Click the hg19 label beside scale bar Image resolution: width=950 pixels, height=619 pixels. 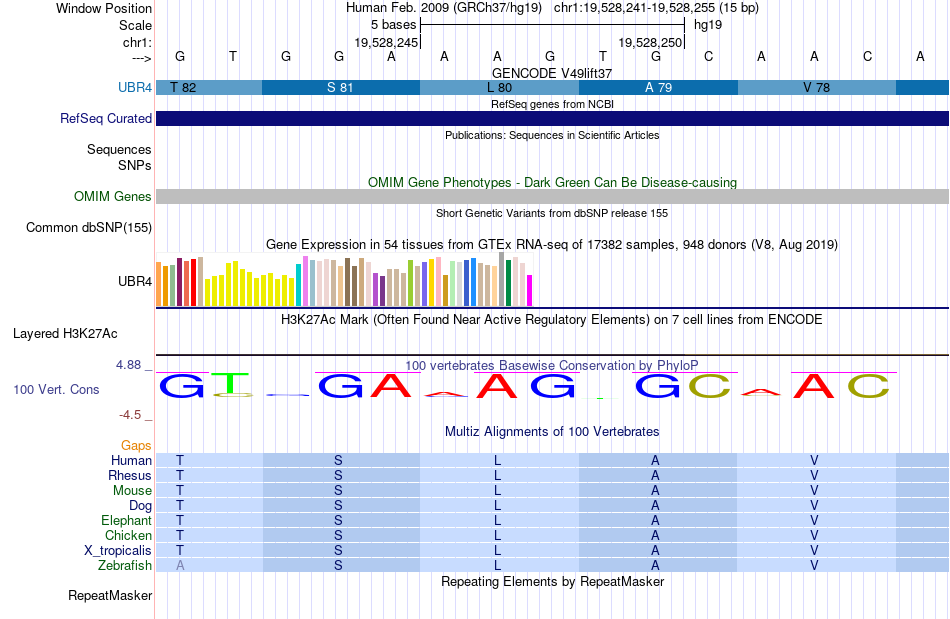tap(708, 25)
